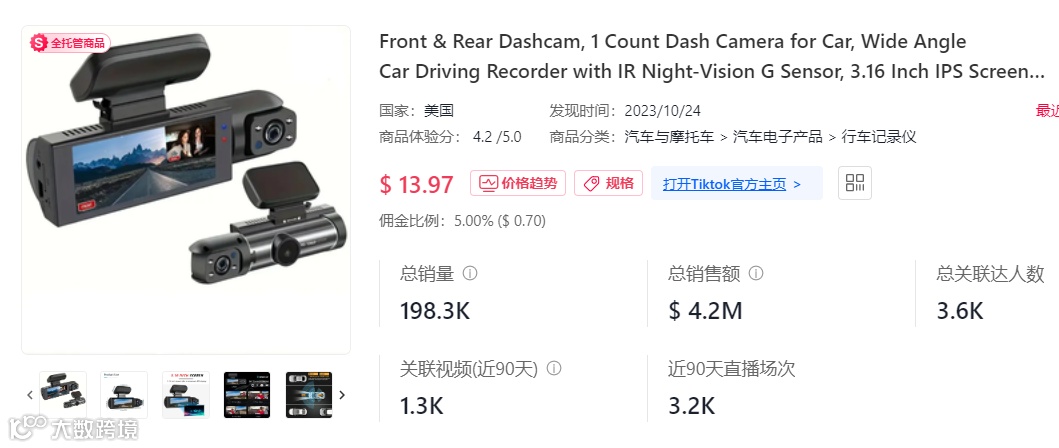This screenshot has height=448, width=1059.
Task: Click info icon next to 总销售额
Action: point(756,274)
